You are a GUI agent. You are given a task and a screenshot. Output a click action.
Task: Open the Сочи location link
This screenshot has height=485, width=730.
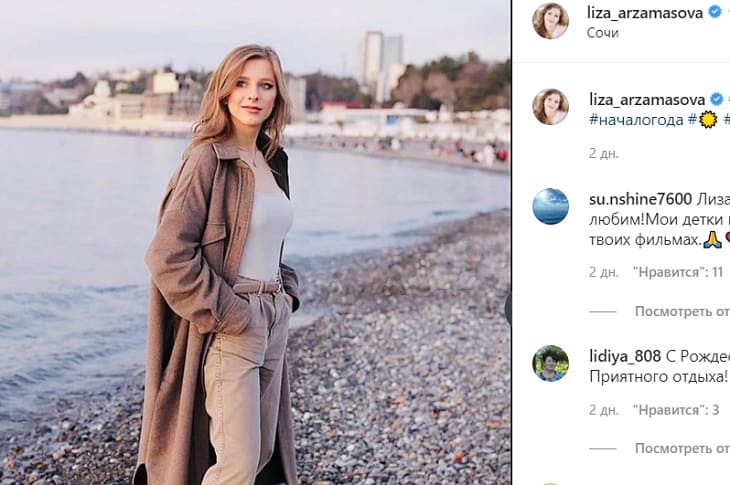(603, 32)
